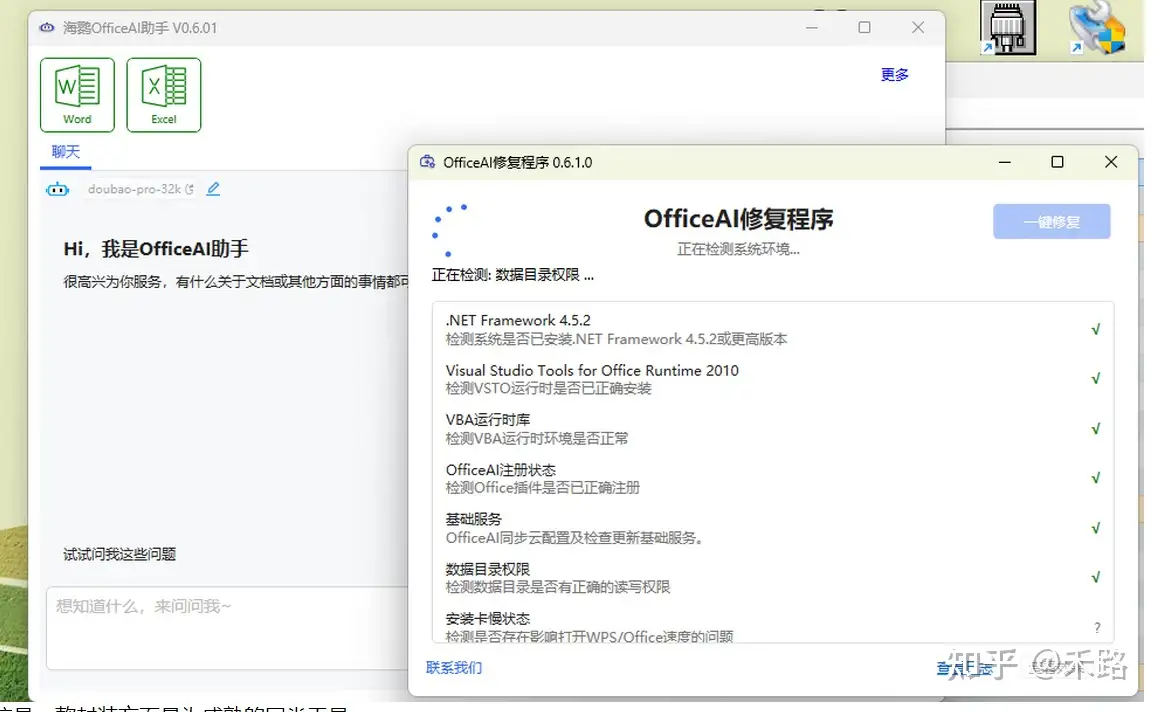Click the loading spinner in repair window
Viewport: 1157px width, 712px height.
[449, 229]
